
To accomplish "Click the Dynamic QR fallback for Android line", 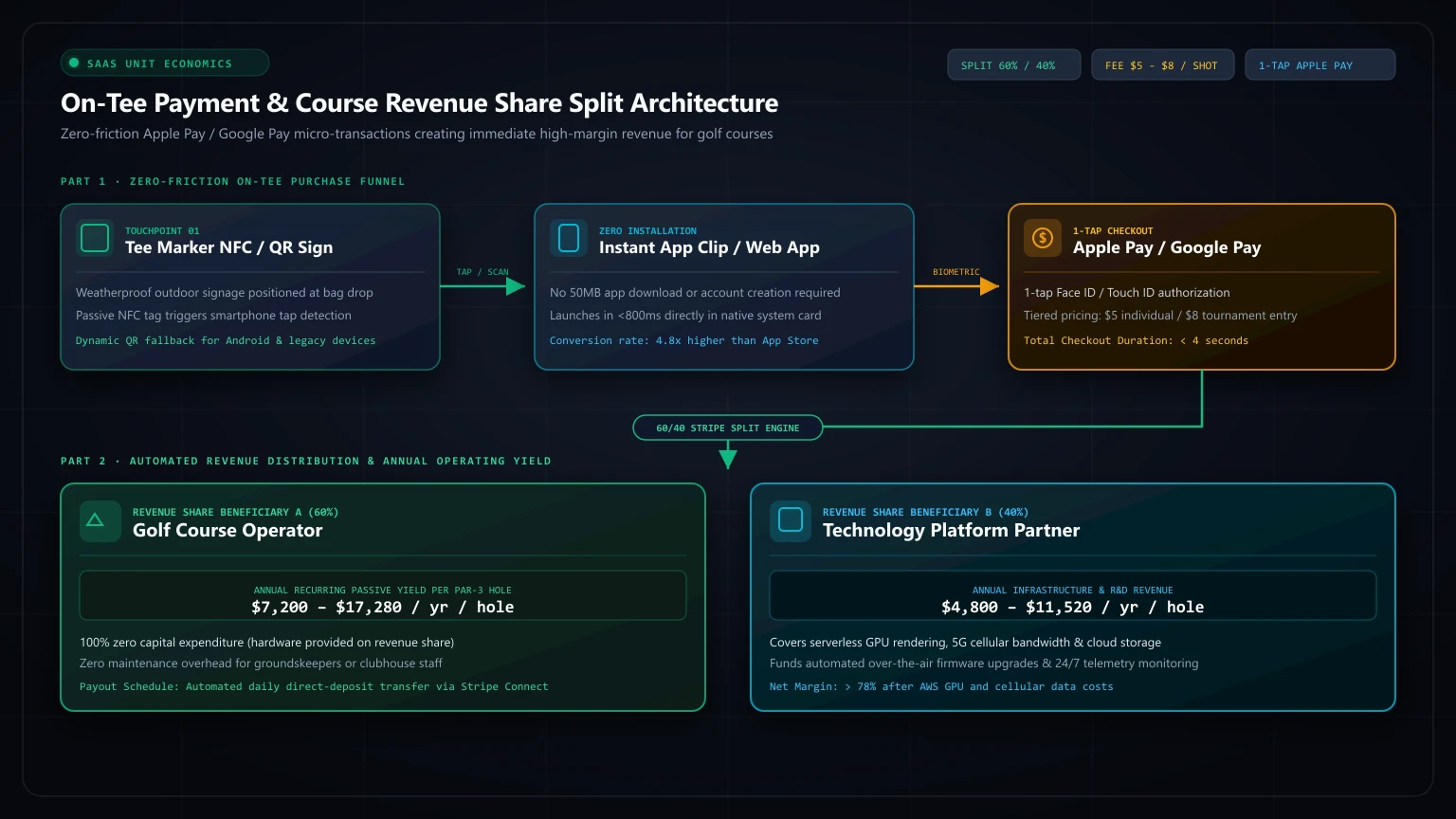I will tap(226, 340).
